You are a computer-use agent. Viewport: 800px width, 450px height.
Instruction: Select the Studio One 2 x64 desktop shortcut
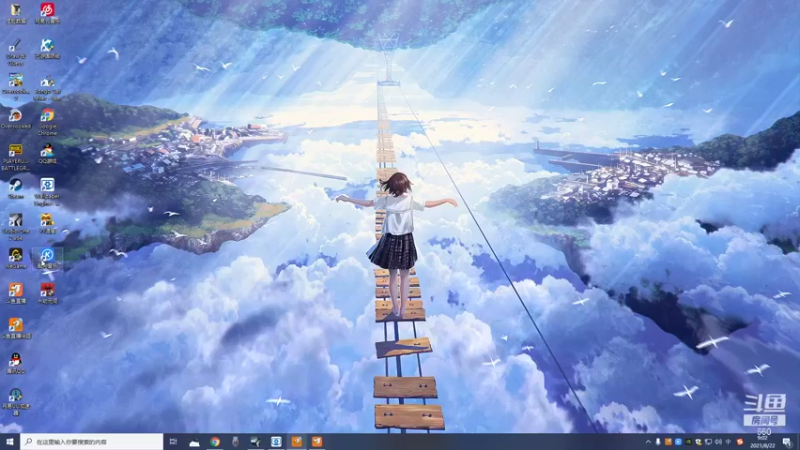[16, 227]
